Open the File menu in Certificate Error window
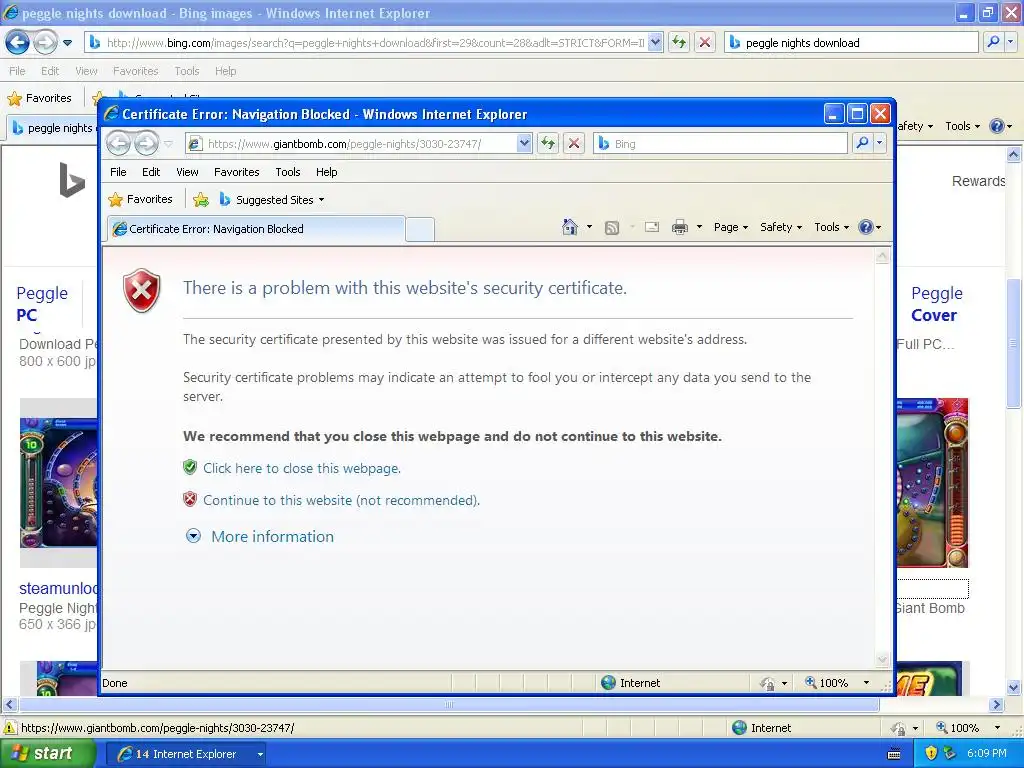The height and width of the screenshot is (768, 1024). [x=118, y=172]
